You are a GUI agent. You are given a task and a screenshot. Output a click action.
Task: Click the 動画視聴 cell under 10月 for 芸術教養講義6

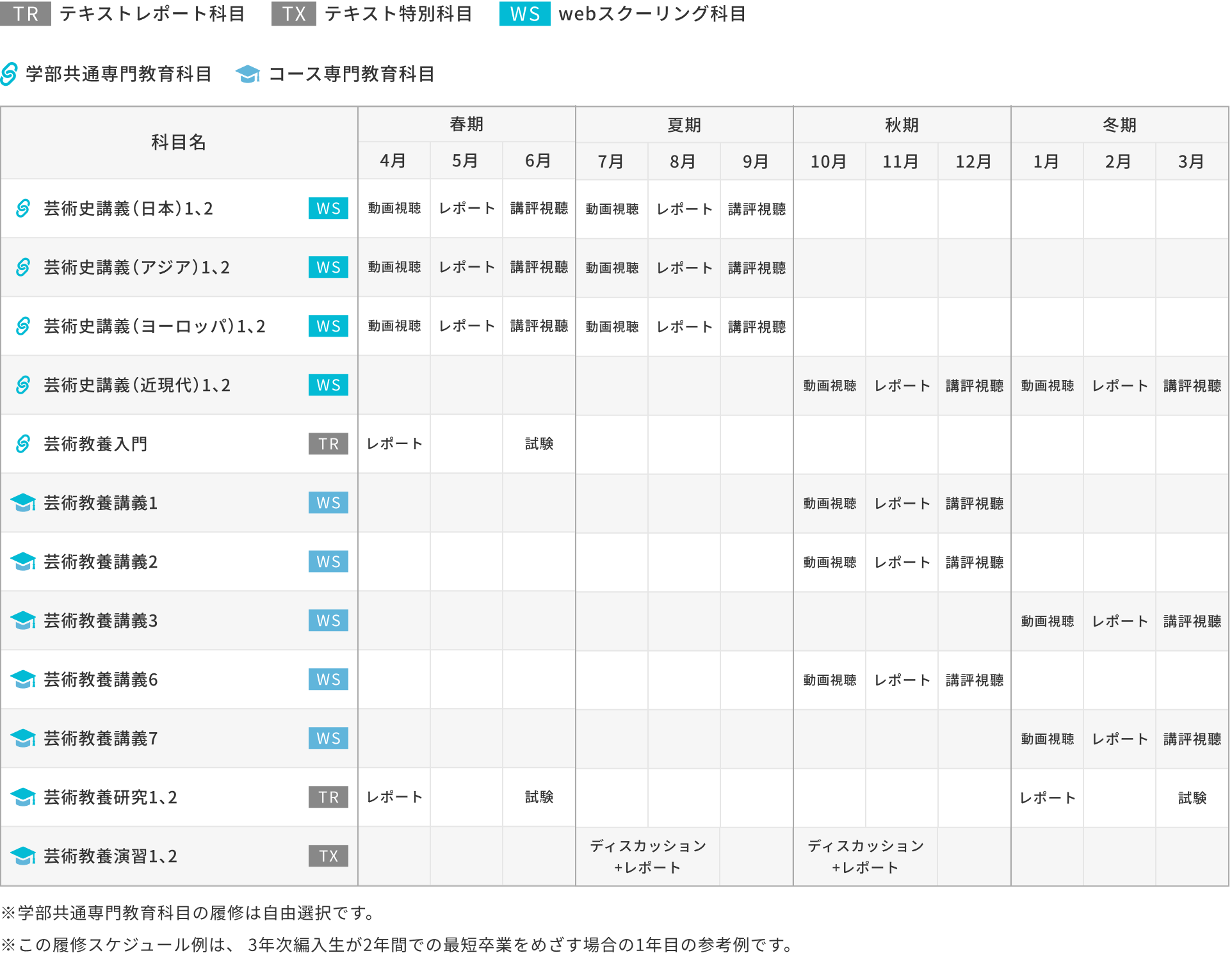(x=829, y=680)
